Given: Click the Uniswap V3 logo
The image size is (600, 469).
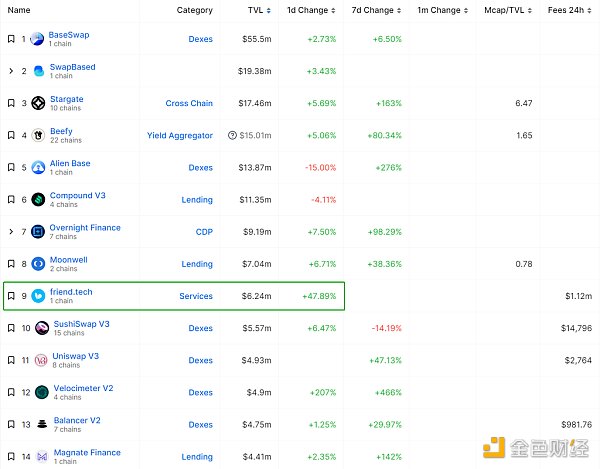Looking at the screenshot, I should 41,360.
